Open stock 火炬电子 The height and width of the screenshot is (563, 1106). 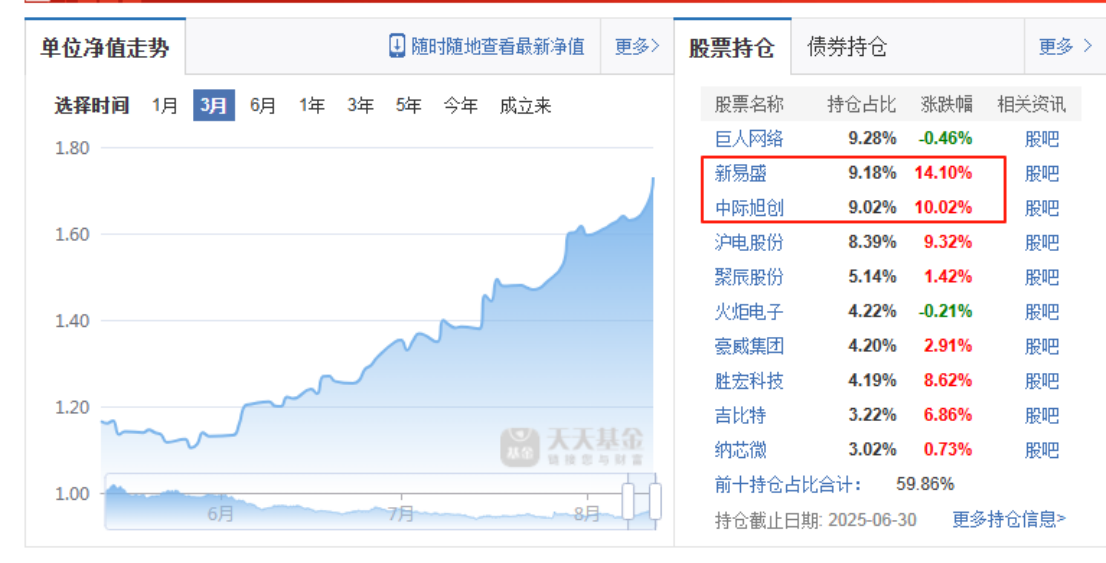coord(749,311)
